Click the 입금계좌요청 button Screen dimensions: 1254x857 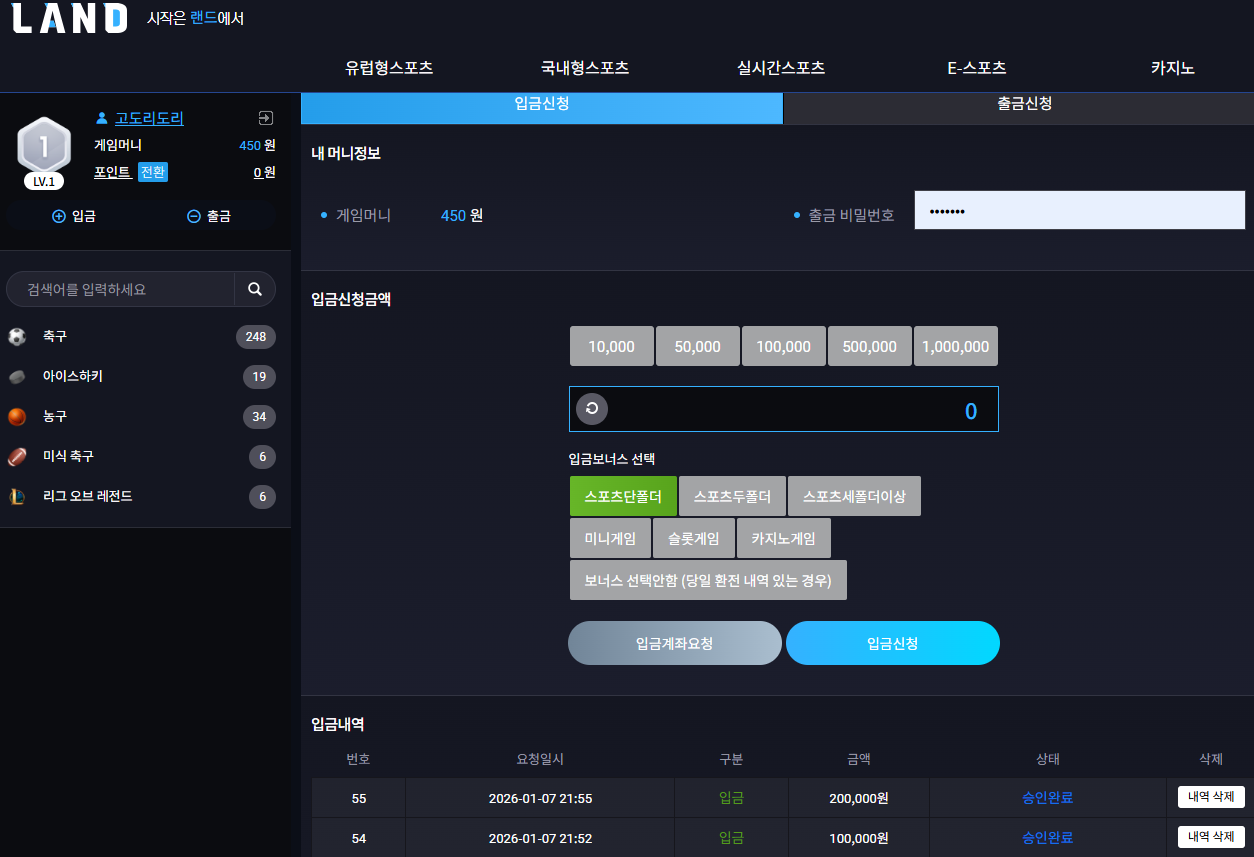tap(675, 643)
